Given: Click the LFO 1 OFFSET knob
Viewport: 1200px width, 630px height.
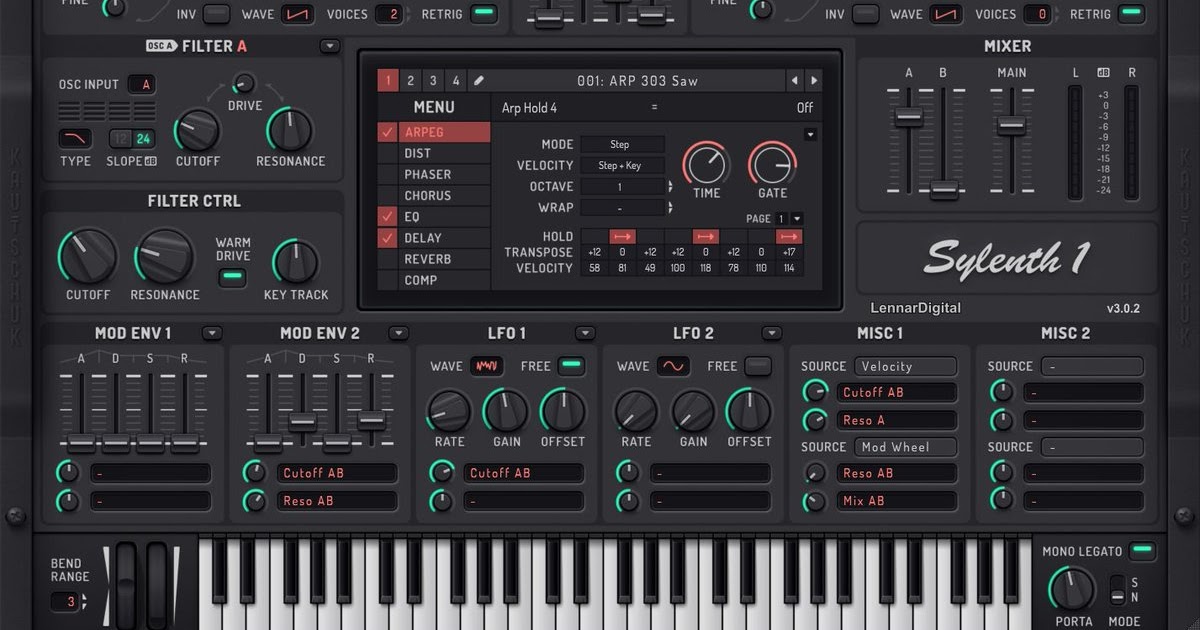Looking at the screenshot, I should (563, 411).
